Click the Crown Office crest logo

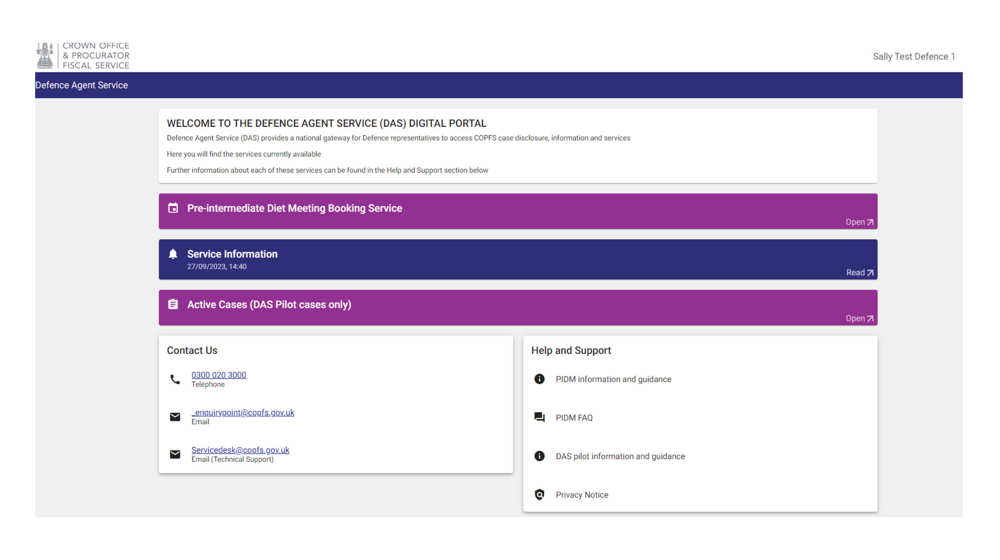coord(45,56)
